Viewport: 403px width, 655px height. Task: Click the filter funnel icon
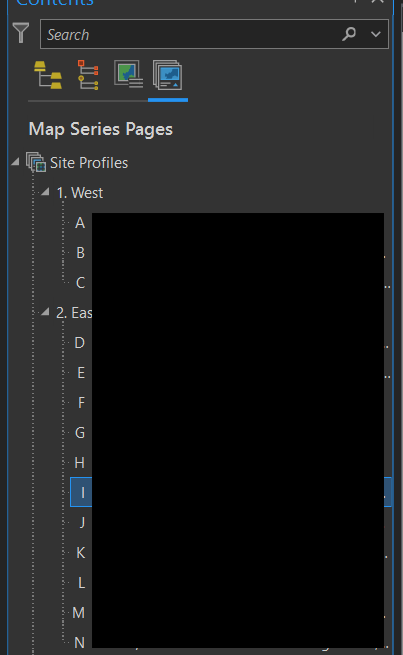(x=20, y=33)
